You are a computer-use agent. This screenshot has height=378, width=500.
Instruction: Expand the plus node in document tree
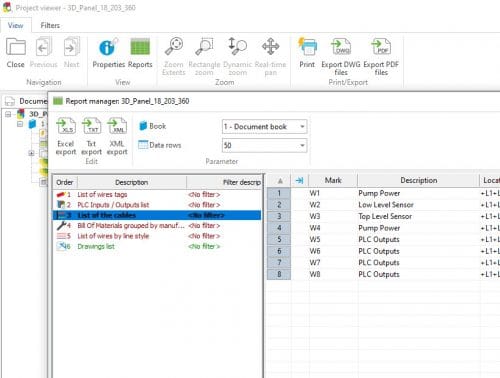[31, 153]
